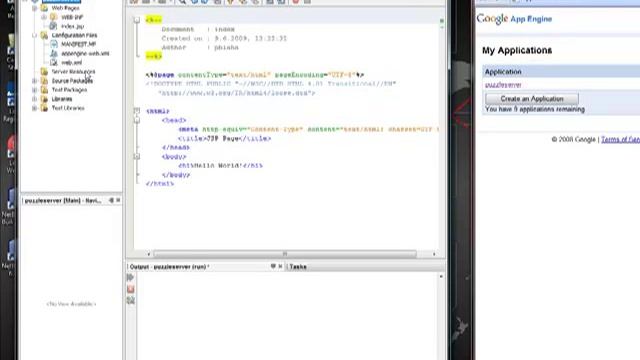640x360 pixels.
Task: Click Create an Application button in browser
Action: click(532, 99)
